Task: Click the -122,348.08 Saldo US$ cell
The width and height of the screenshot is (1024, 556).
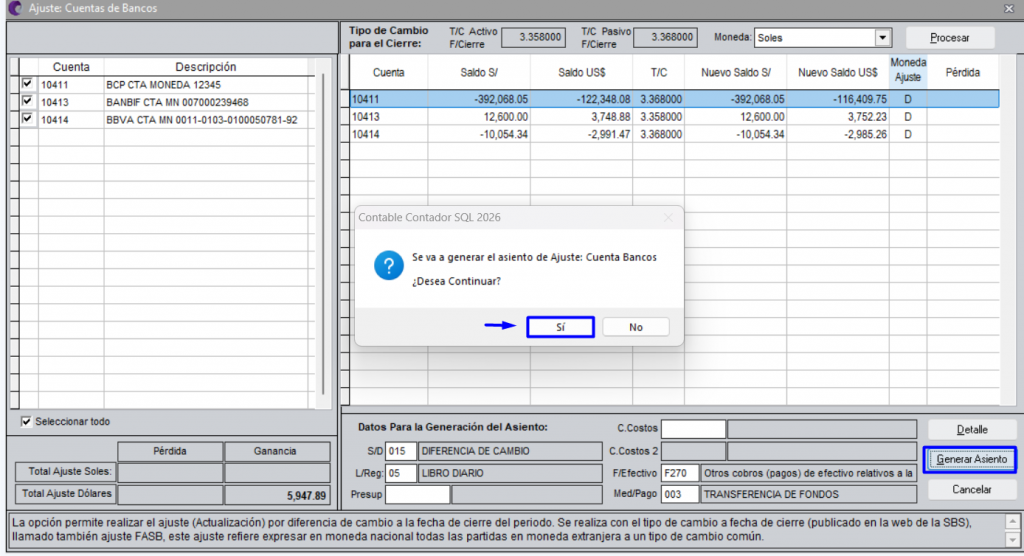Action: (x=581, y=99)
